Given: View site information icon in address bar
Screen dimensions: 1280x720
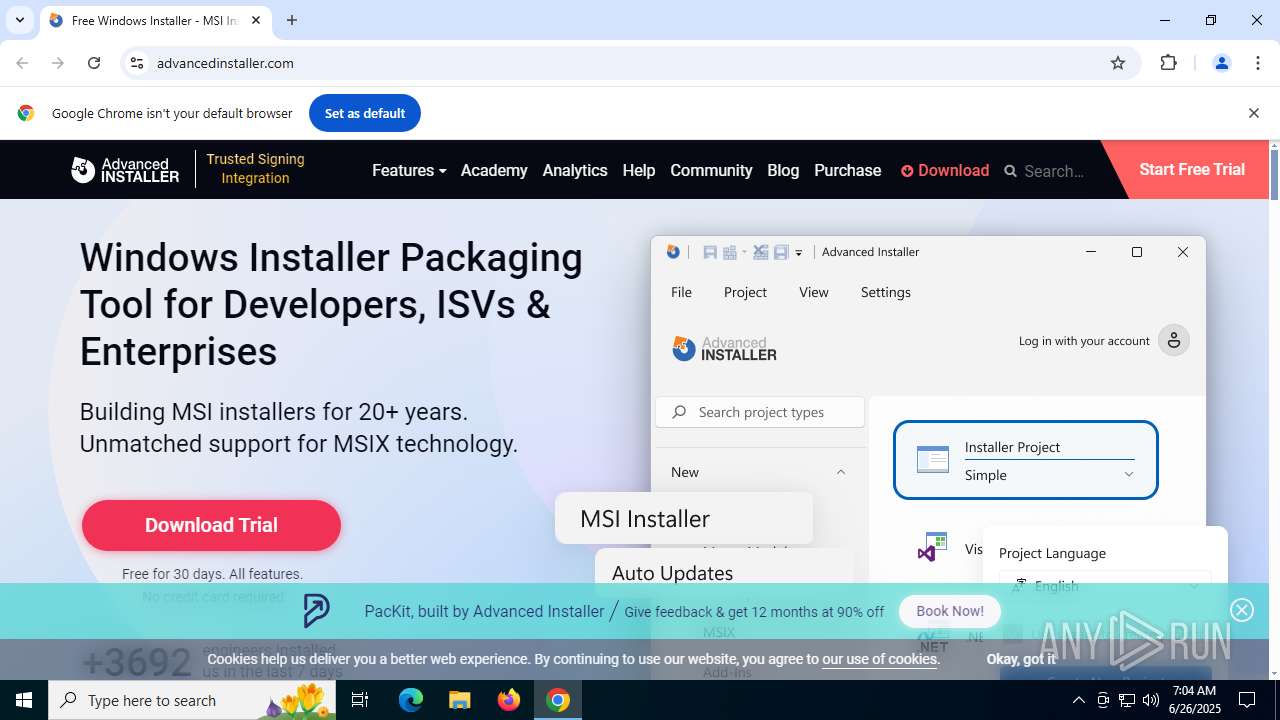Looking at the screenshot, I should click(137, 63).
